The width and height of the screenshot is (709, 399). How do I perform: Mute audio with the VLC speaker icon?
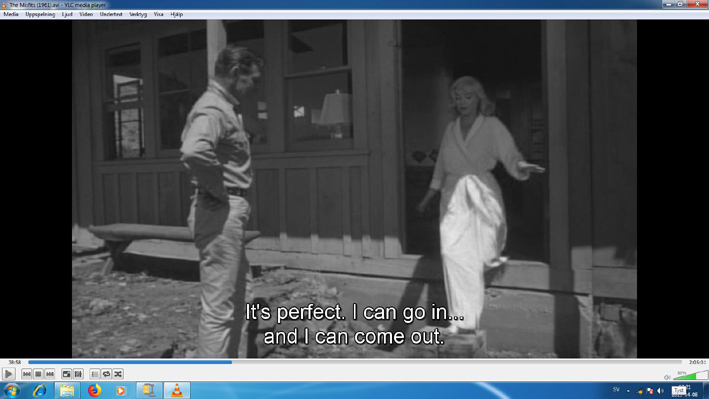pyautogui.click(x=667, y=377)
